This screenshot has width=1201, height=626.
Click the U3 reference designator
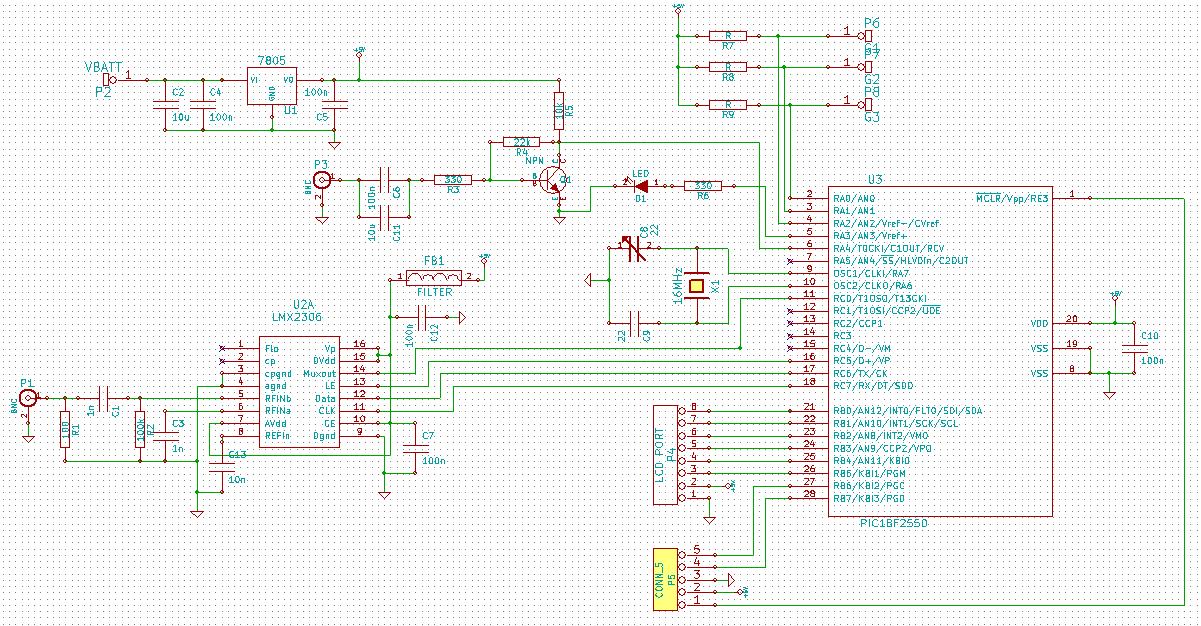[x=875, y=179]
